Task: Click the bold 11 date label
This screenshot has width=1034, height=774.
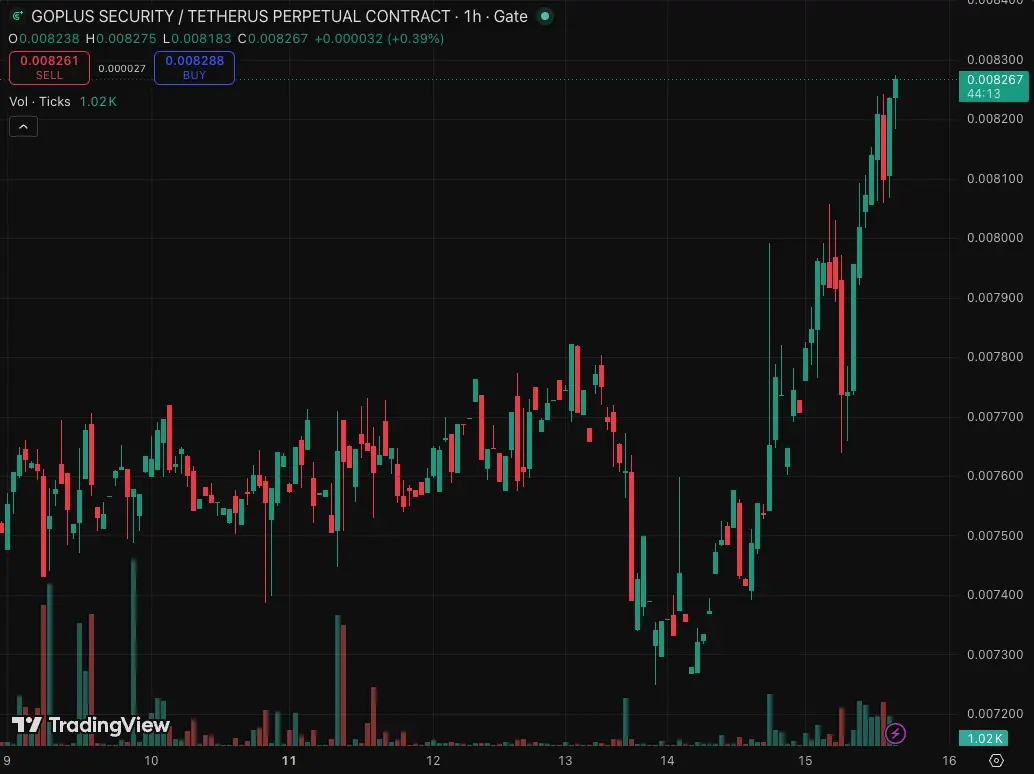Action: click(x=289, y=760)
